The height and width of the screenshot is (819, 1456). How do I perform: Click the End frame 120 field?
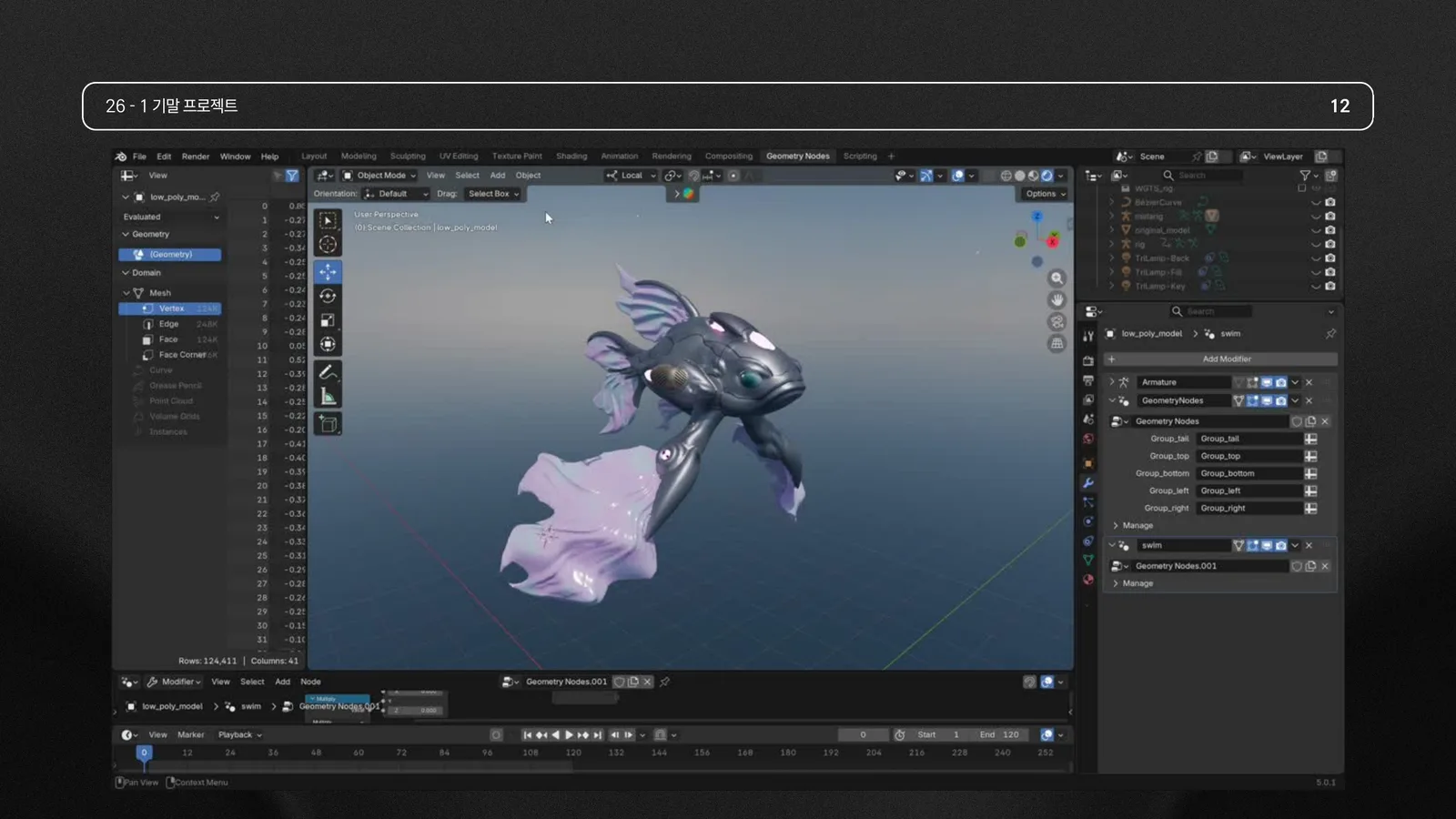[x=999, y=734]
